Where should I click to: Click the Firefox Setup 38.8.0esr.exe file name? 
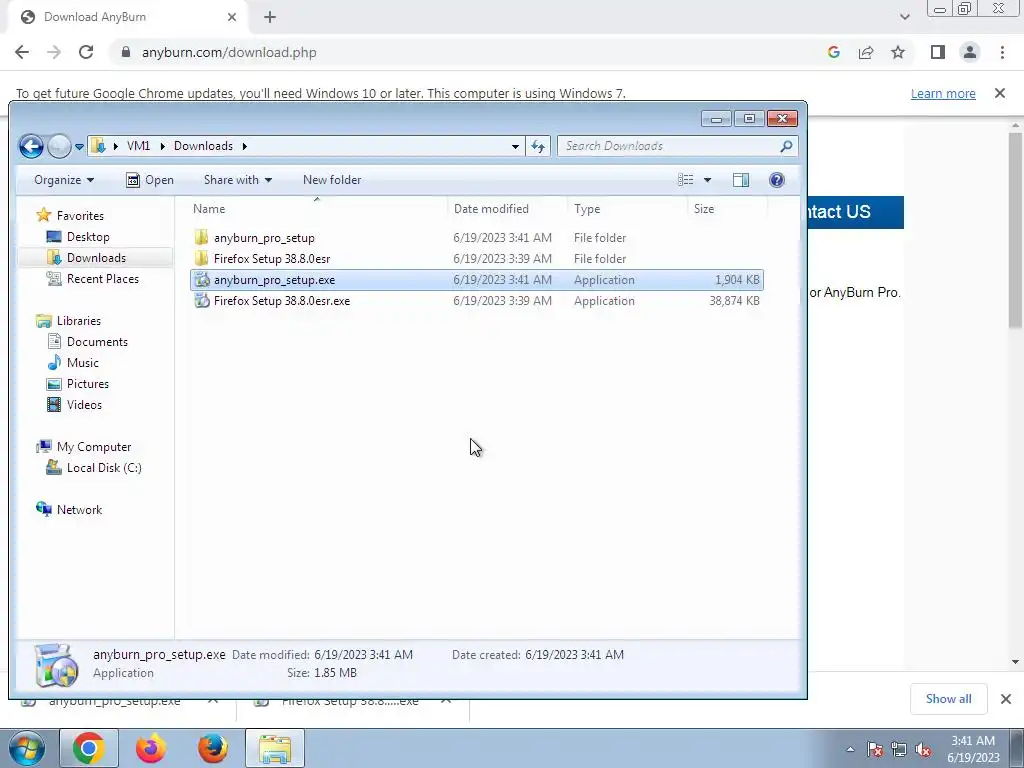coord(282,300)
